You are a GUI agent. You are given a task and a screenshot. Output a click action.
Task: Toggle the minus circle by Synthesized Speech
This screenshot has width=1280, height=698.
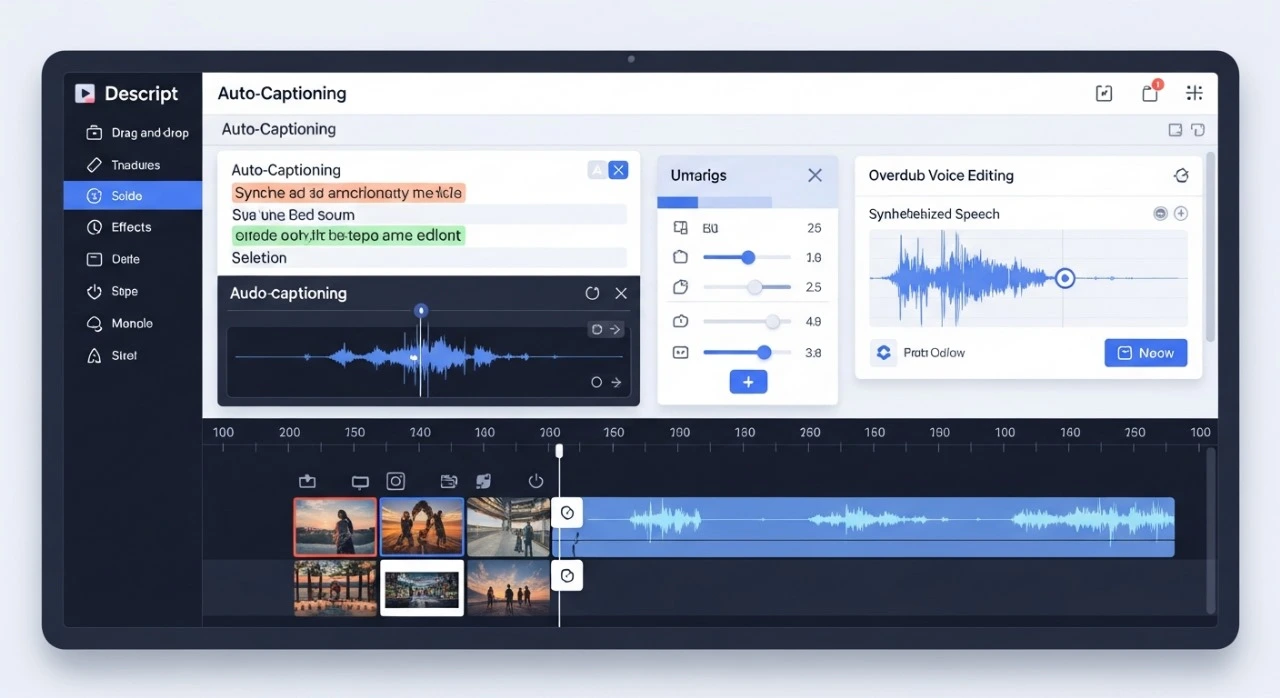1160,213
